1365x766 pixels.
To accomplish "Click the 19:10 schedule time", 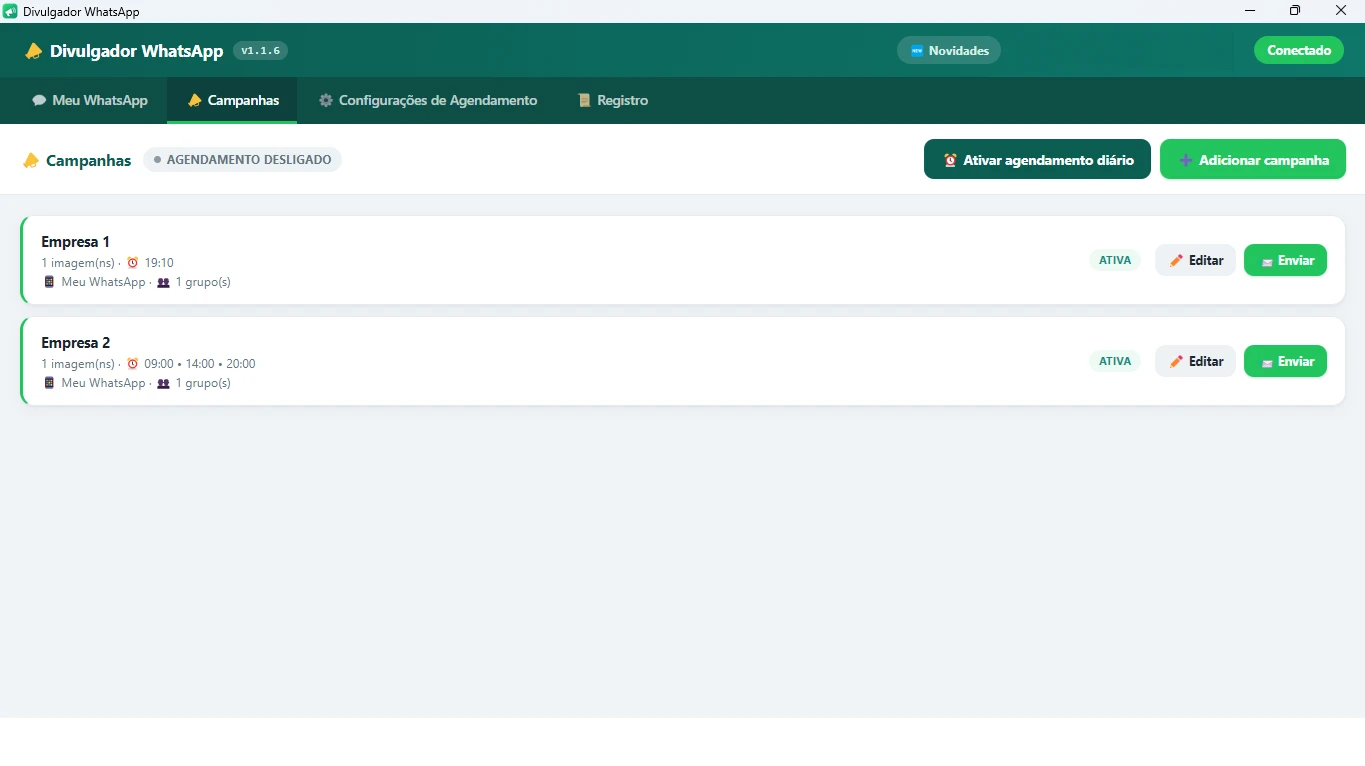I will click(159, 263).
